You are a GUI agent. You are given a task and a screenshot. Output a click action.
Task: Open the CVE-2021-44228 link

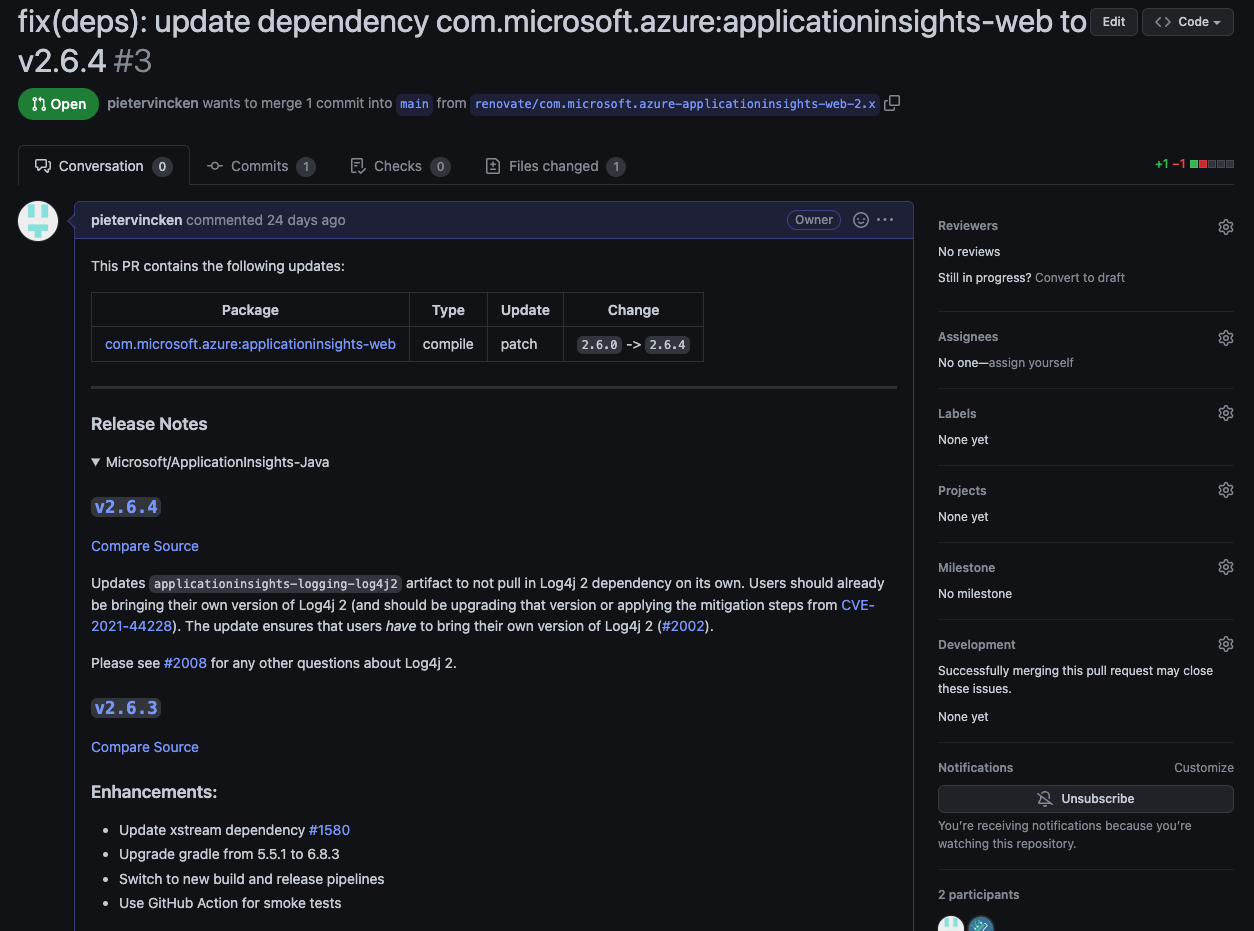[x=857, y=605]
